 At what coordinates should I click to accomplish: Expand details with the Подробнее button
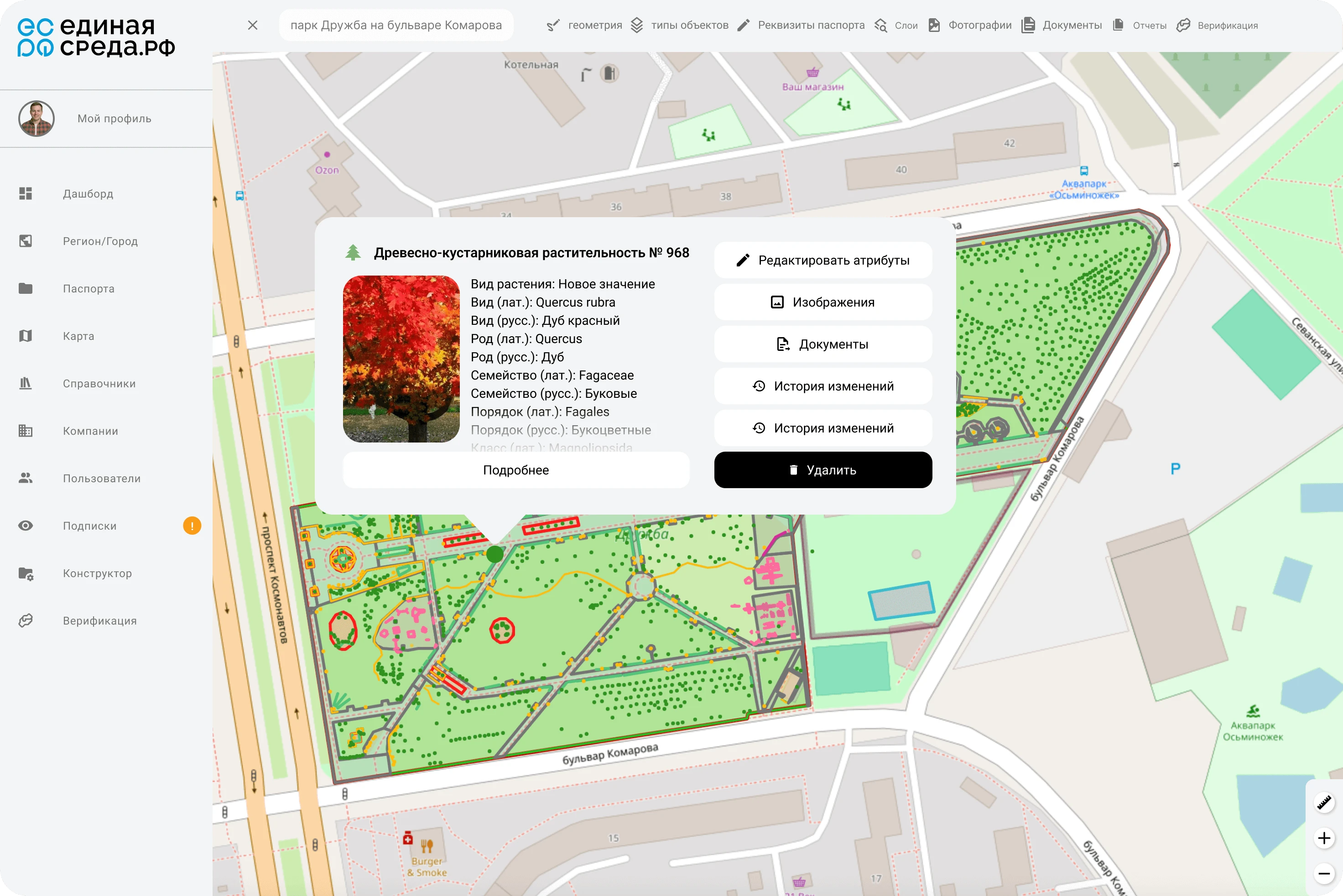click(516, 470)
